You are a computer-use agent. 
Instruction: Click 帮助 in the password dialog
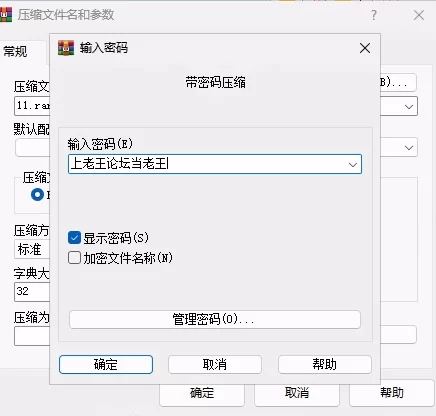pyautogui.click(x=325, y=364)
